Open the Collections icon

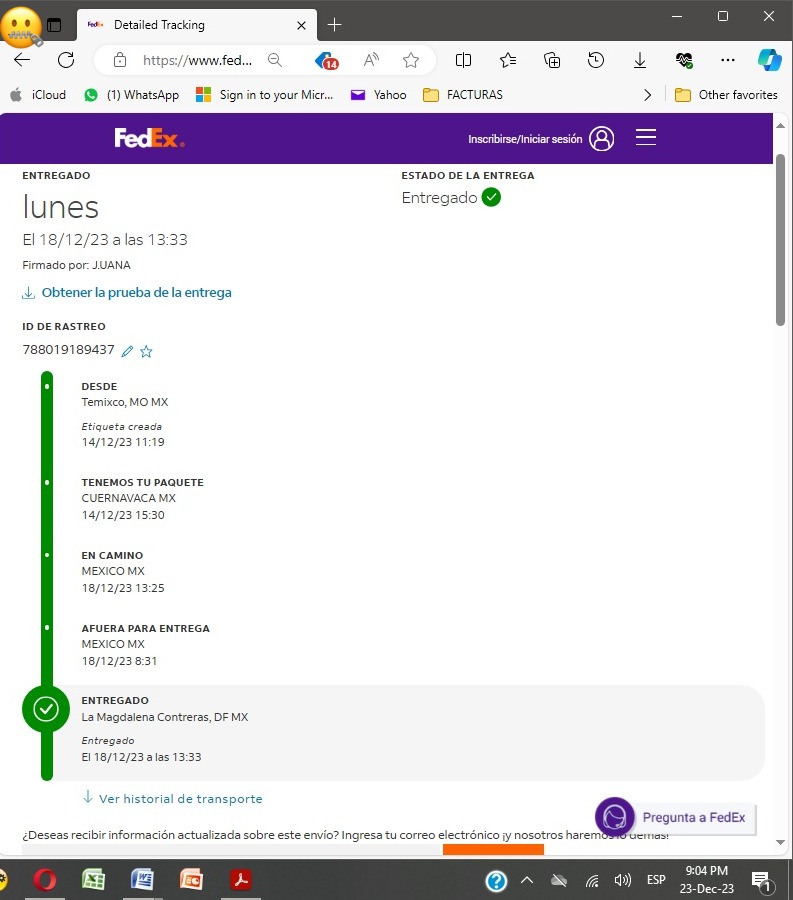click(x=552, y=60)
